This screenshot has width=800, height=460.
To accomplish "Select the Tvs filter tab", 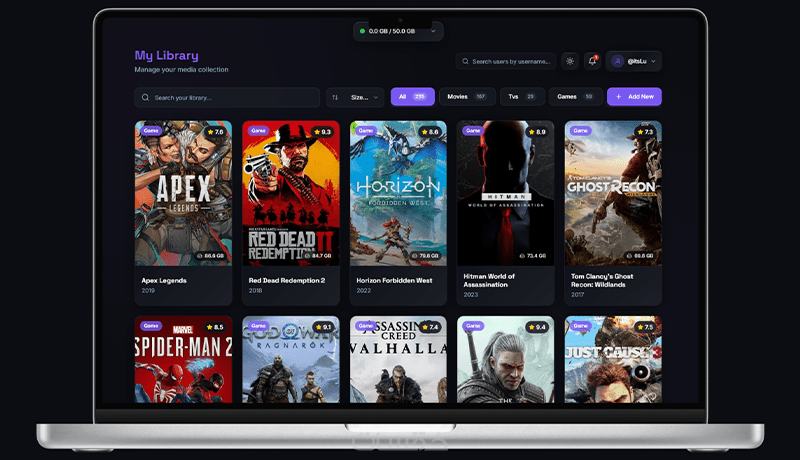I will coord(522,96).
